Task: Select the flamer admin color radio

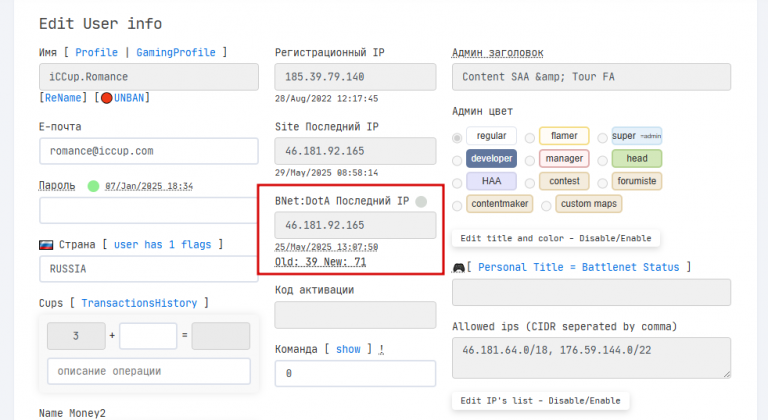Action: click(x=529, y=138)
